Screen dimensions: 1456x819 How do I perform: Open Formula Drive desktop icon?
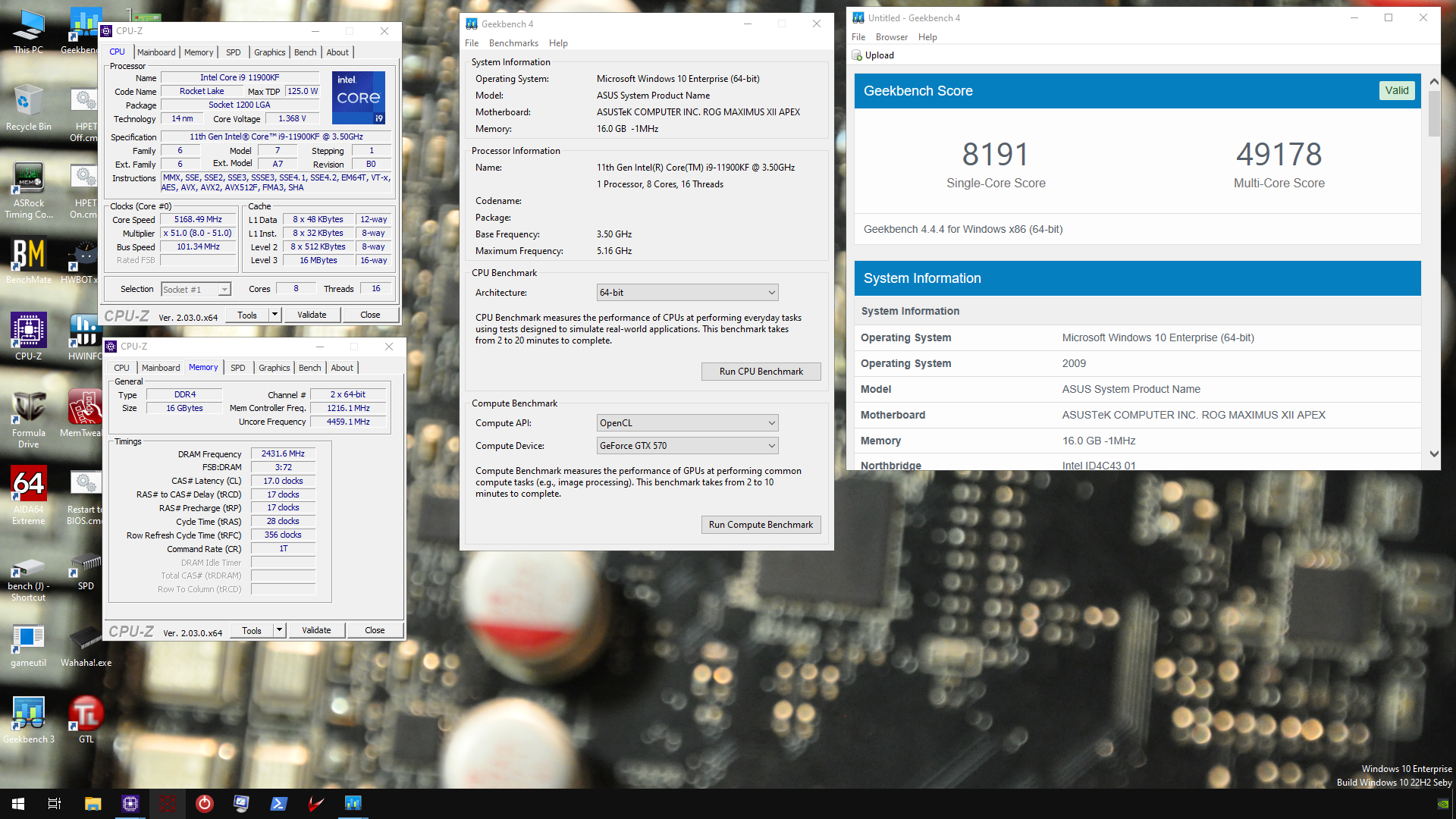(x=28, y=419)
